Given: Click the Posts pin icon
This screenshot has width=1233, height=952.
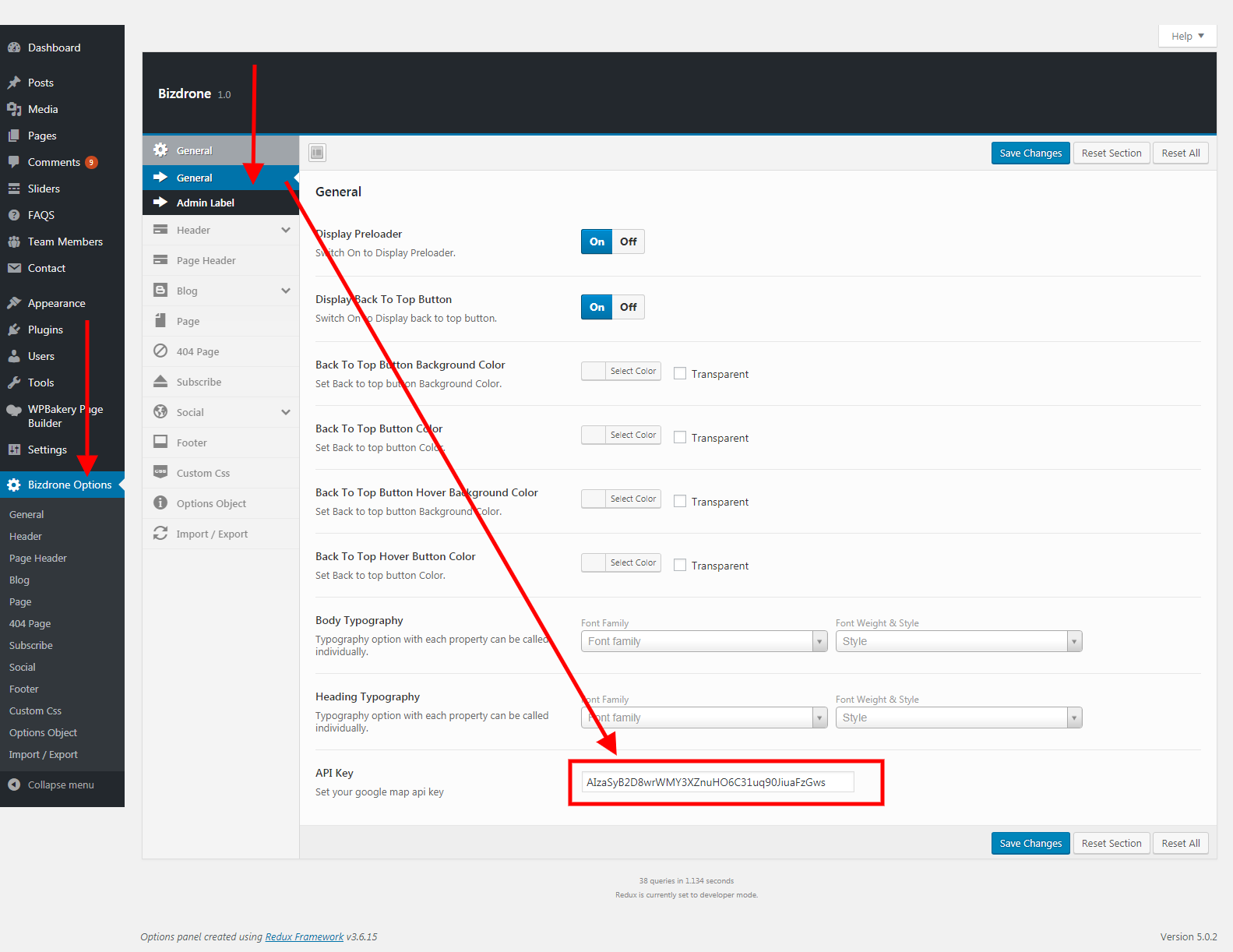Looking at the screenshot, I should 14,83.
